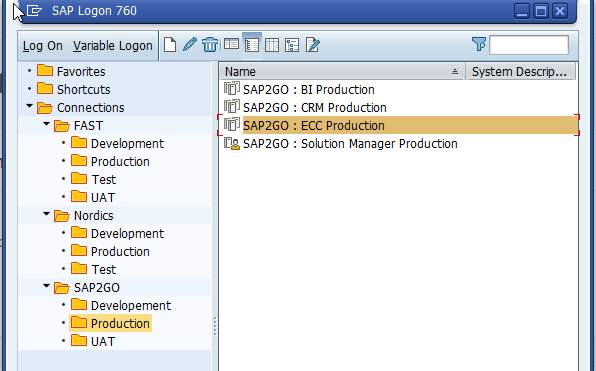596x371 pixels.
Task: Click the New connection entry page icon
Action: tap(170, 45)
